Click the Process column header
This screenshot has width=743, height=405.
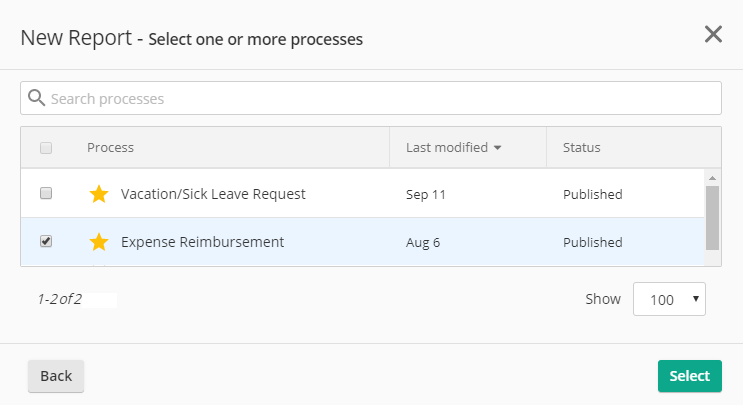coord(110,147)
